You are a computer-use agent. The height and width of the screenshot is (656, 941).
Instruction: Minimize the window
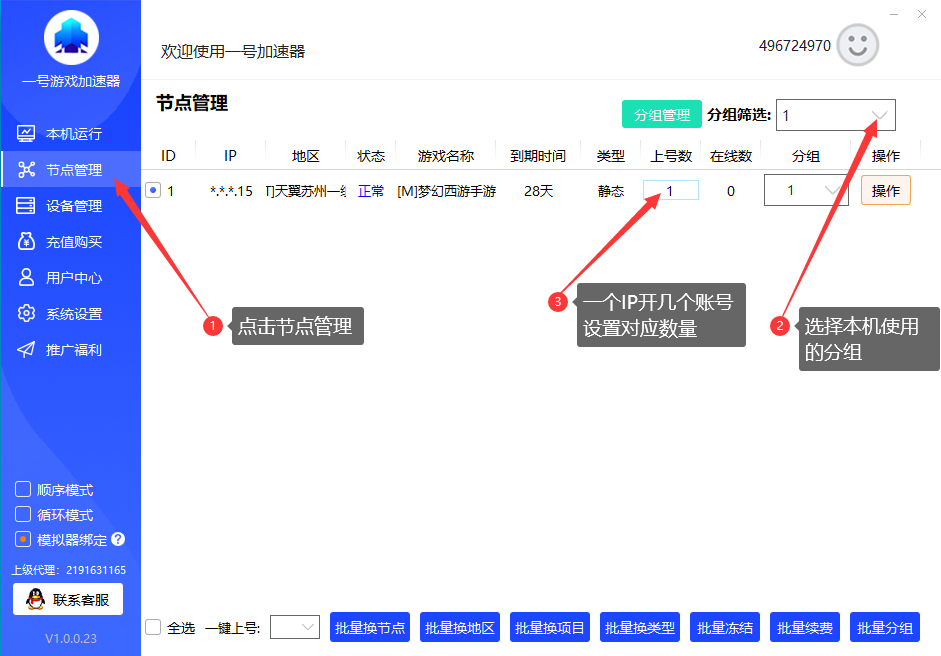[x=894, y=14]
